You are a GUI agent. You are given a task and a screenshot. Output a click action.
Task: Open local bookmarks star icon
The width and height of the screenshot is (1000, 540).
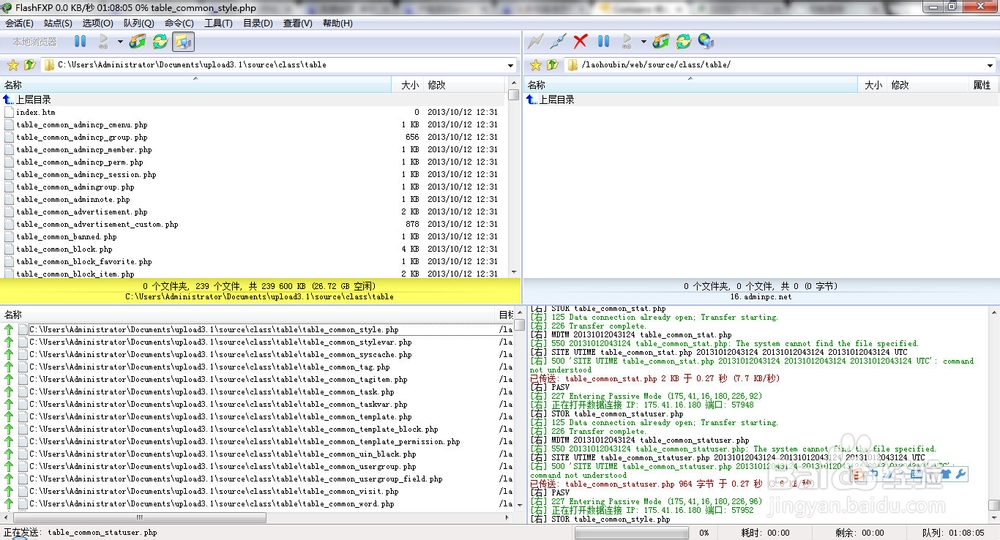pyautogui.click(x=13, y=65)
